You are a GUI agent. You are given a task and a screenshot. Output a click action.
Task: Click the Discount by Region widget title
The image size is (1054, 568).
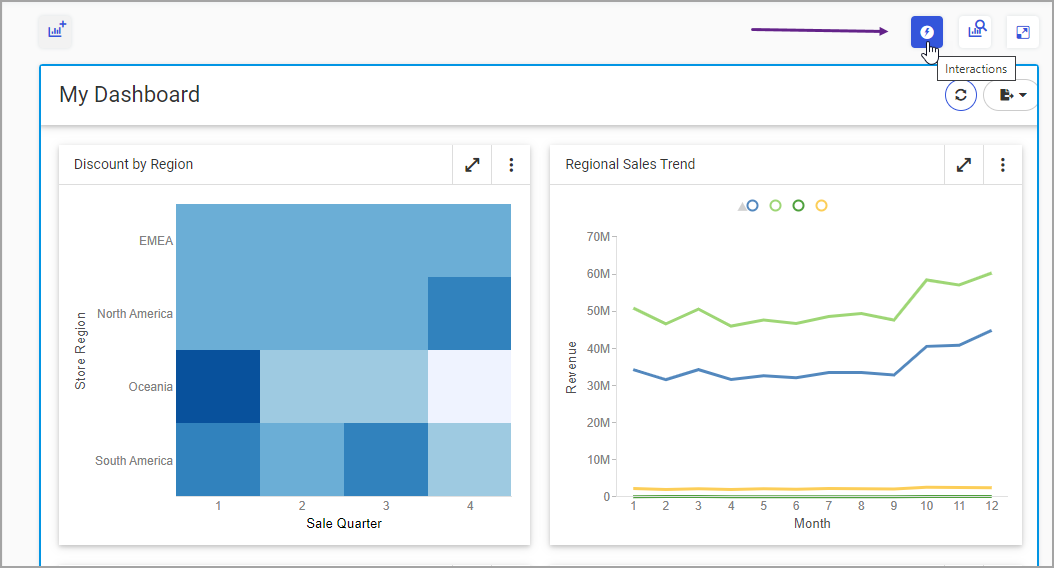[x=133, y=165]
